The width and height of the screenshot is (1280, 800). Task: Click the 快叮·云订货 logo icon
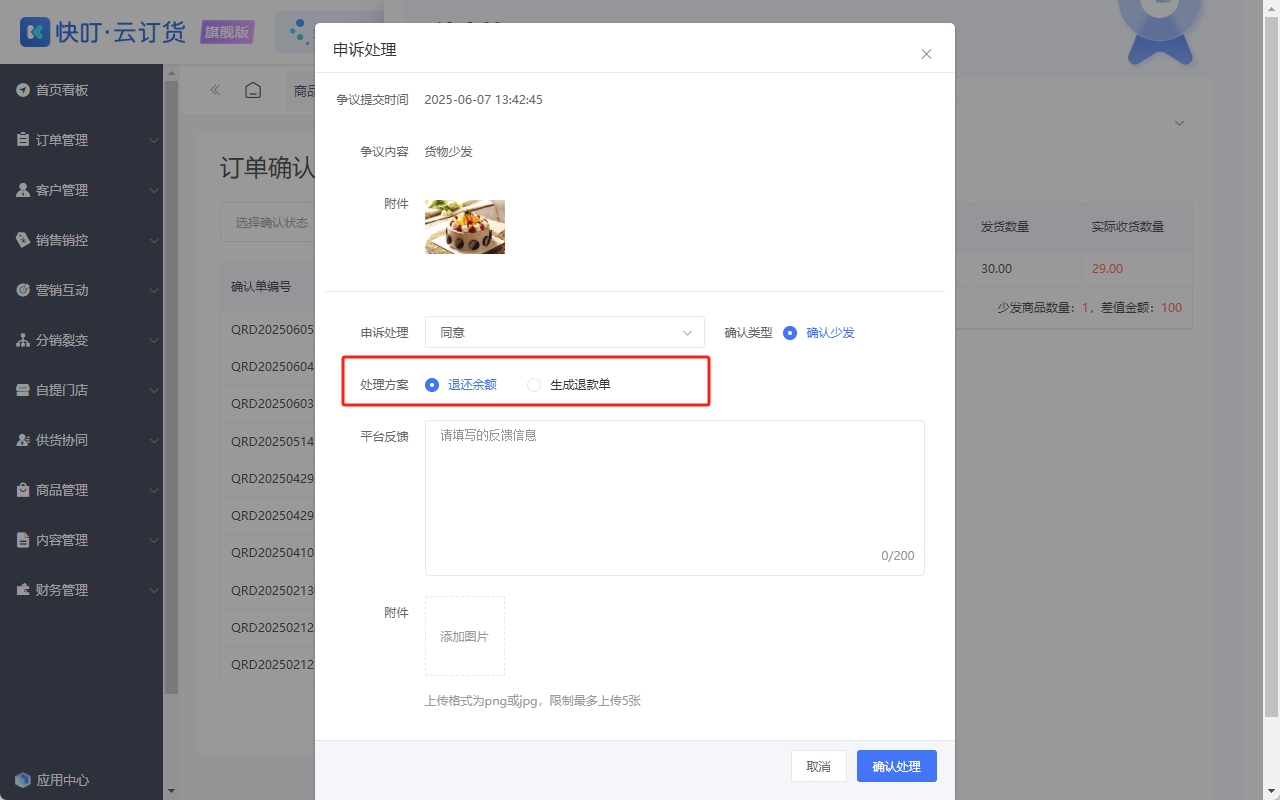click(x=35, y=32)
